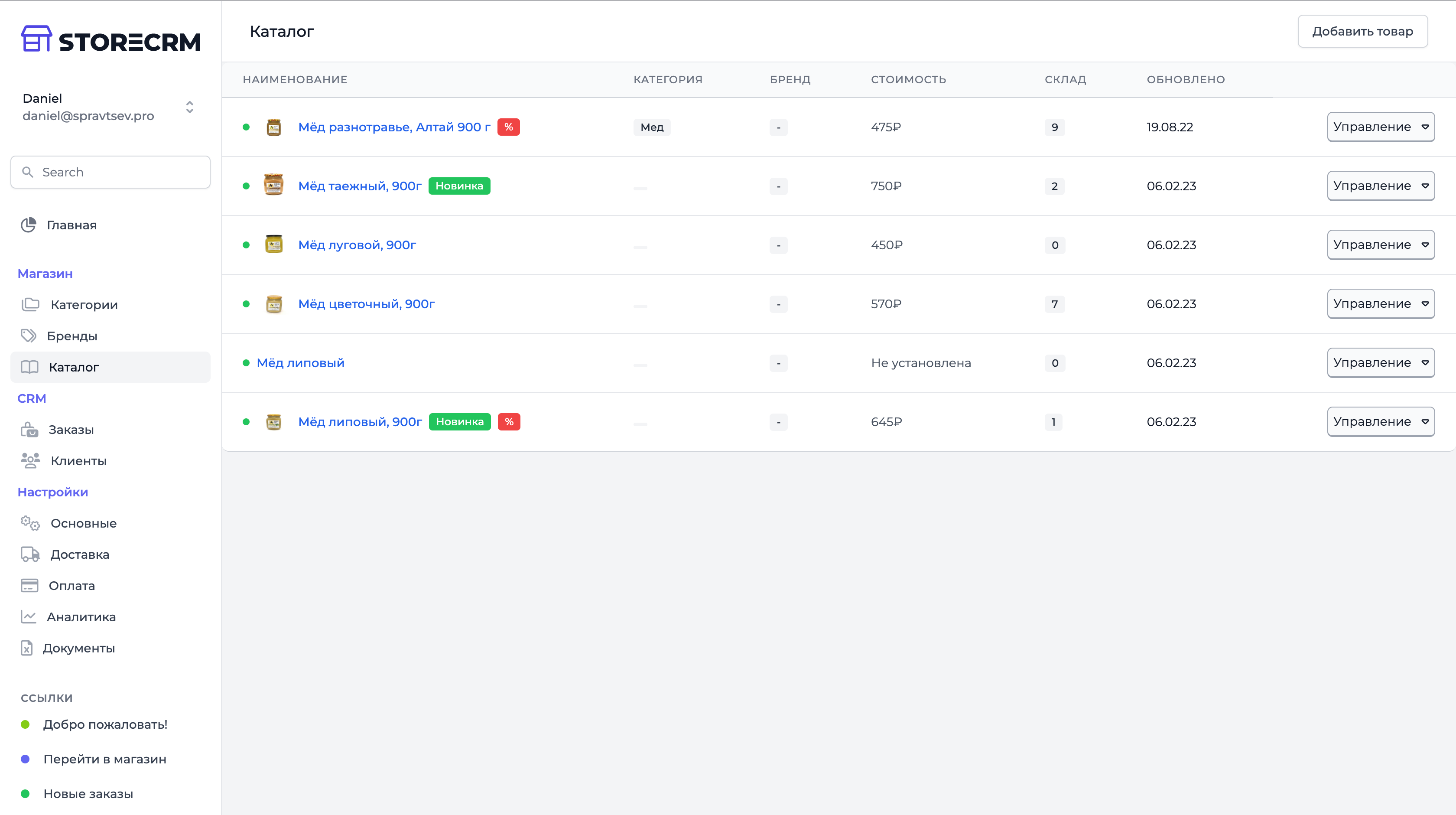Click the green Новинка badge on Мёд таежный
This screenshot has height=815, width=1456.
click(459, 186)
